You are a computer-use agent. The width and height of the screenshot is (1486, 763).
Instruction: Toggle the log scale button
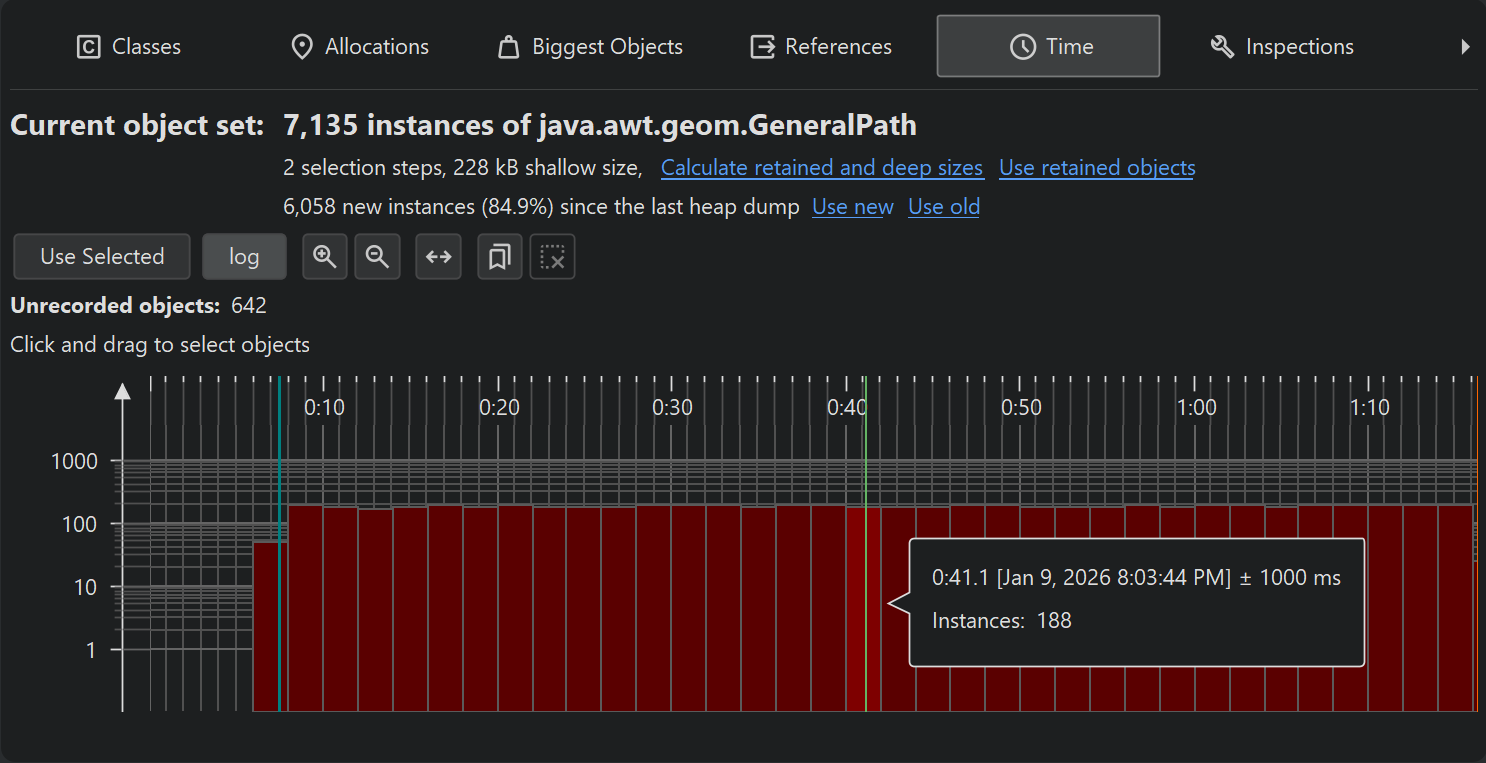244,257
